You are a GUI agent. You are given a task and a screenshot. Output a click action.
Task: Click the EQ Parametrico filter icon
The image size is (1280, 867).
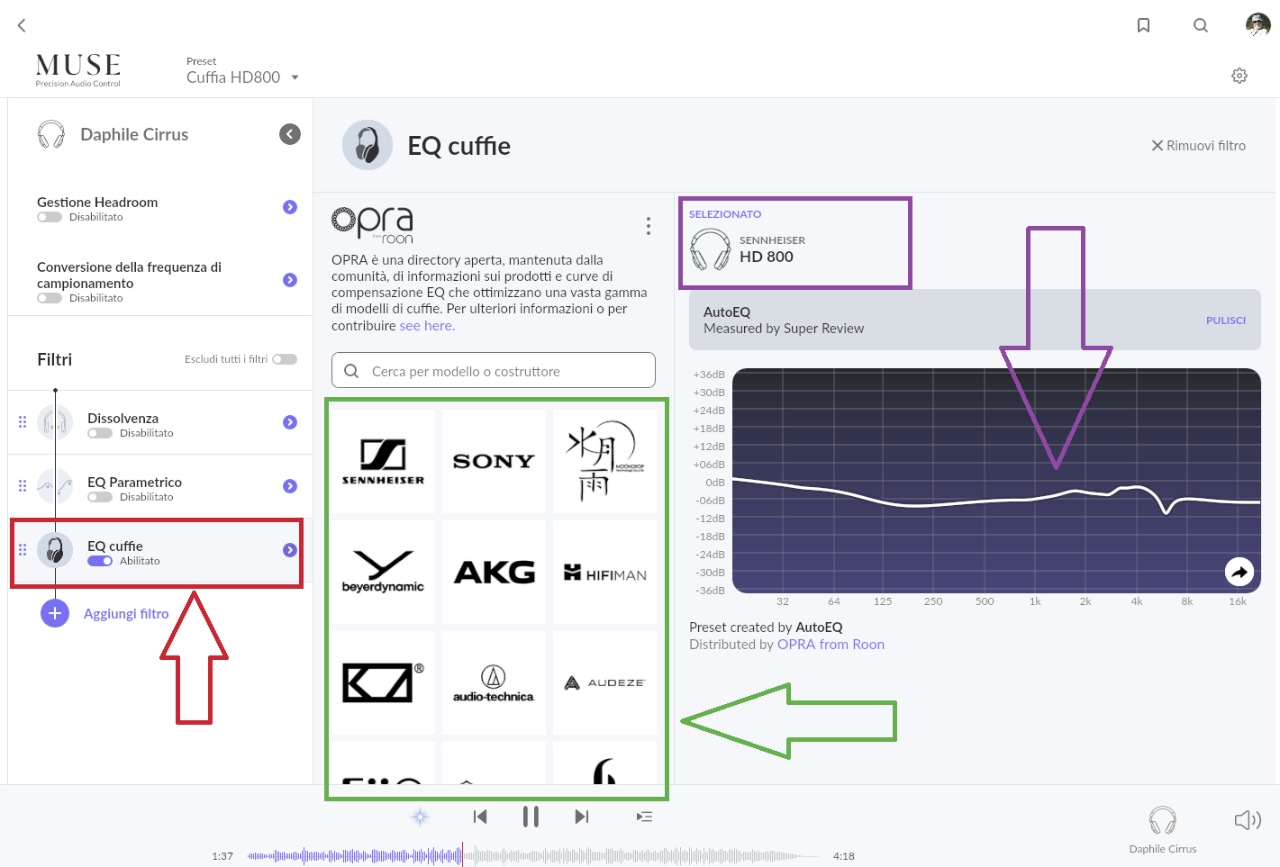[x=55, y=487]
